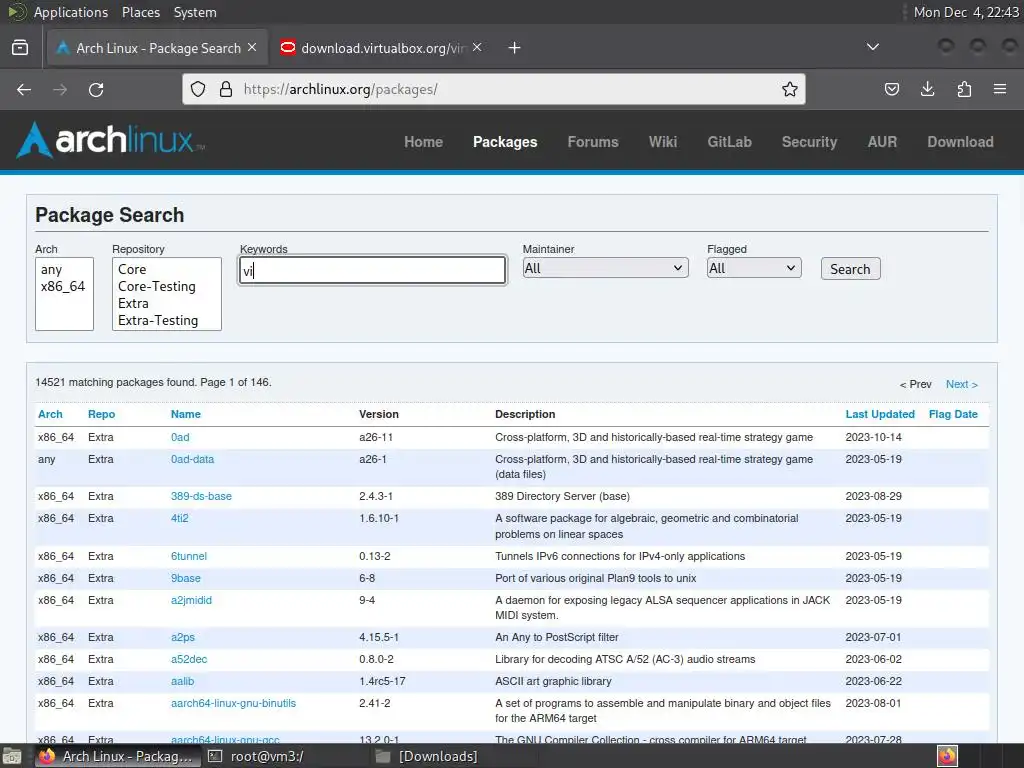Sort by Flag Date column
1024x768 pixels.
click(x=953, y=414)
